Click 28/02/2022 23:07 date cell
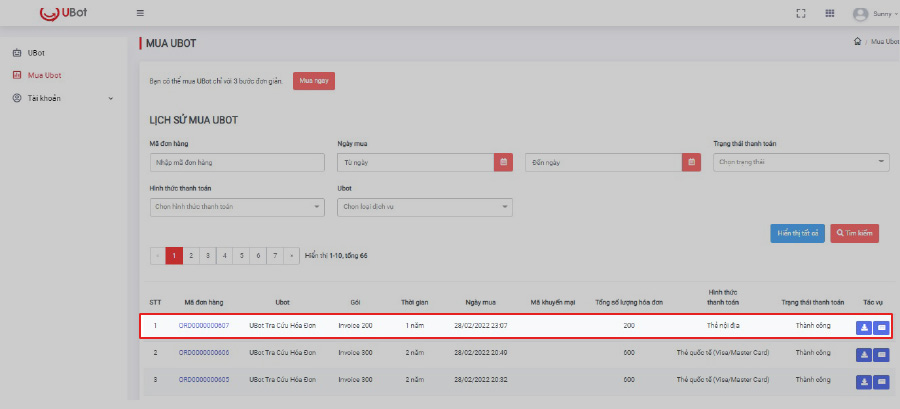 [x=480, y=325]
